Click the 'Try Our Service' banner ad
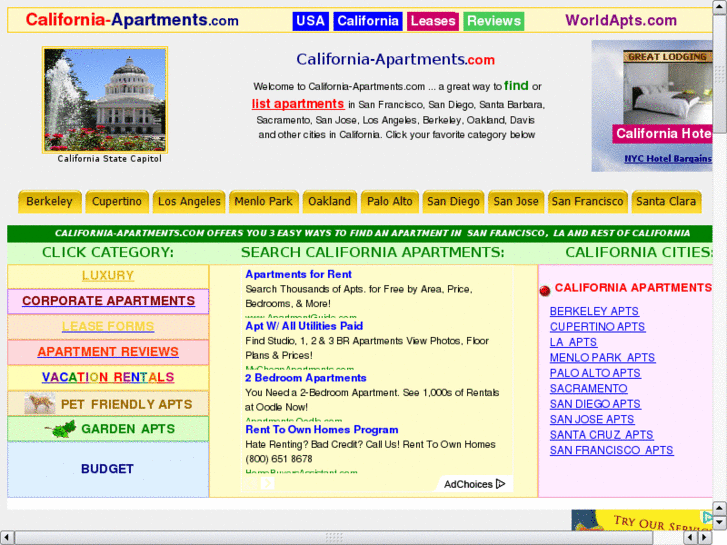727x545 pixels. (x=642, y=520)
